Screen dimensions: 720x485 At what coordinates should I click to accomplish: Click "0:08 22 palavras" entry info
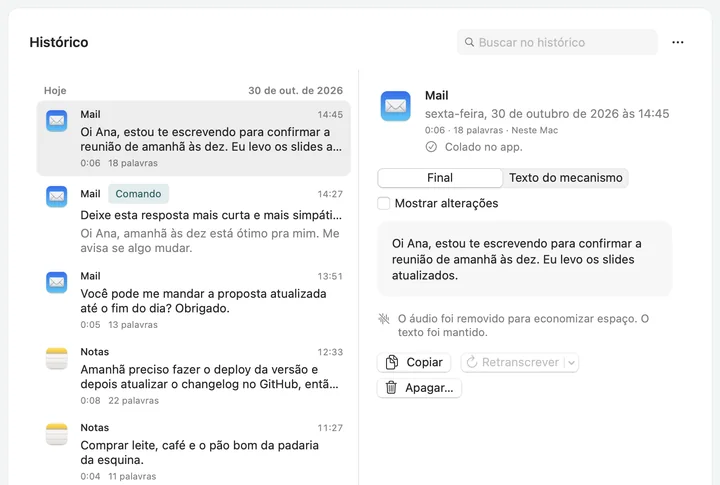119,400
